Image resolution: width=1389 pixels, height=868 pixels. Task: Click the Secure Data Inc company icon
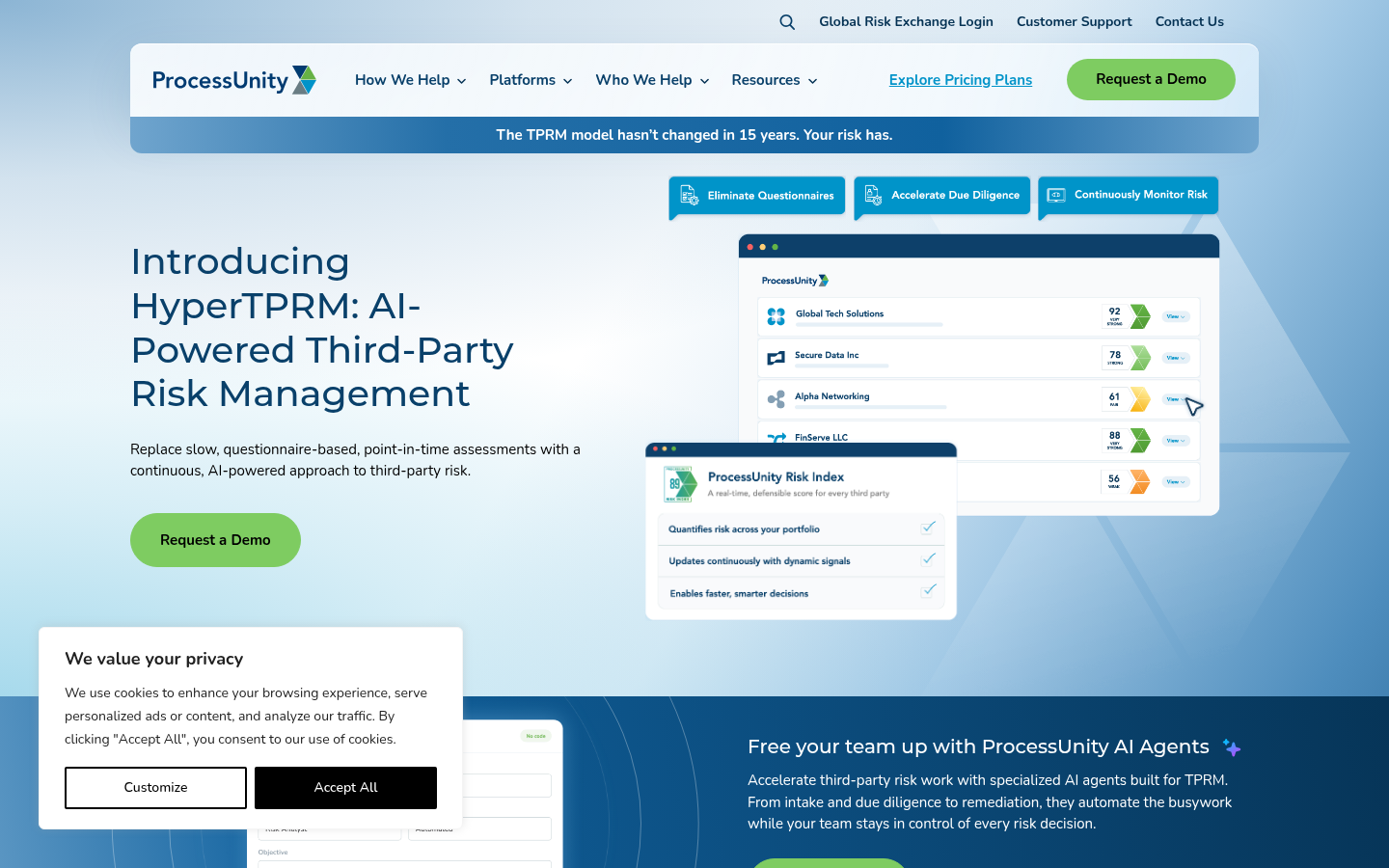click(x=776, y=358)
